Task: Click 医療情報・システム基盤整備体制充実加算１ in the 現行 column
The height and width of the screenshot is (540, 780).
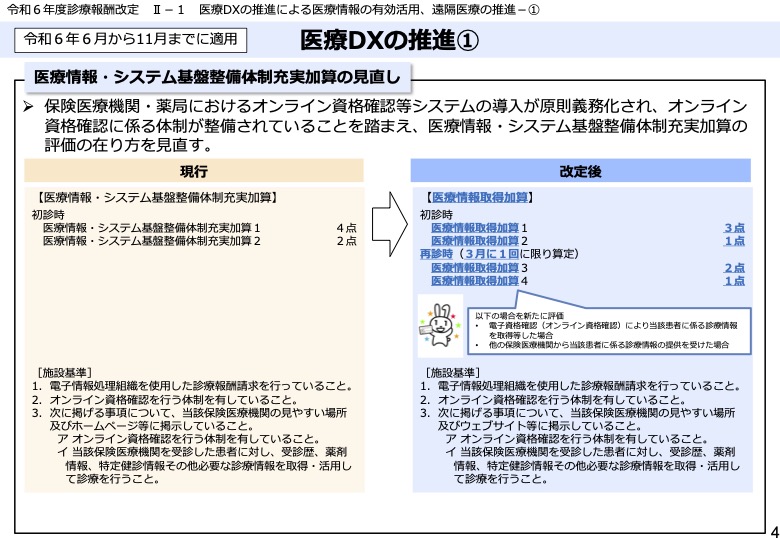Action: point(151,228)
